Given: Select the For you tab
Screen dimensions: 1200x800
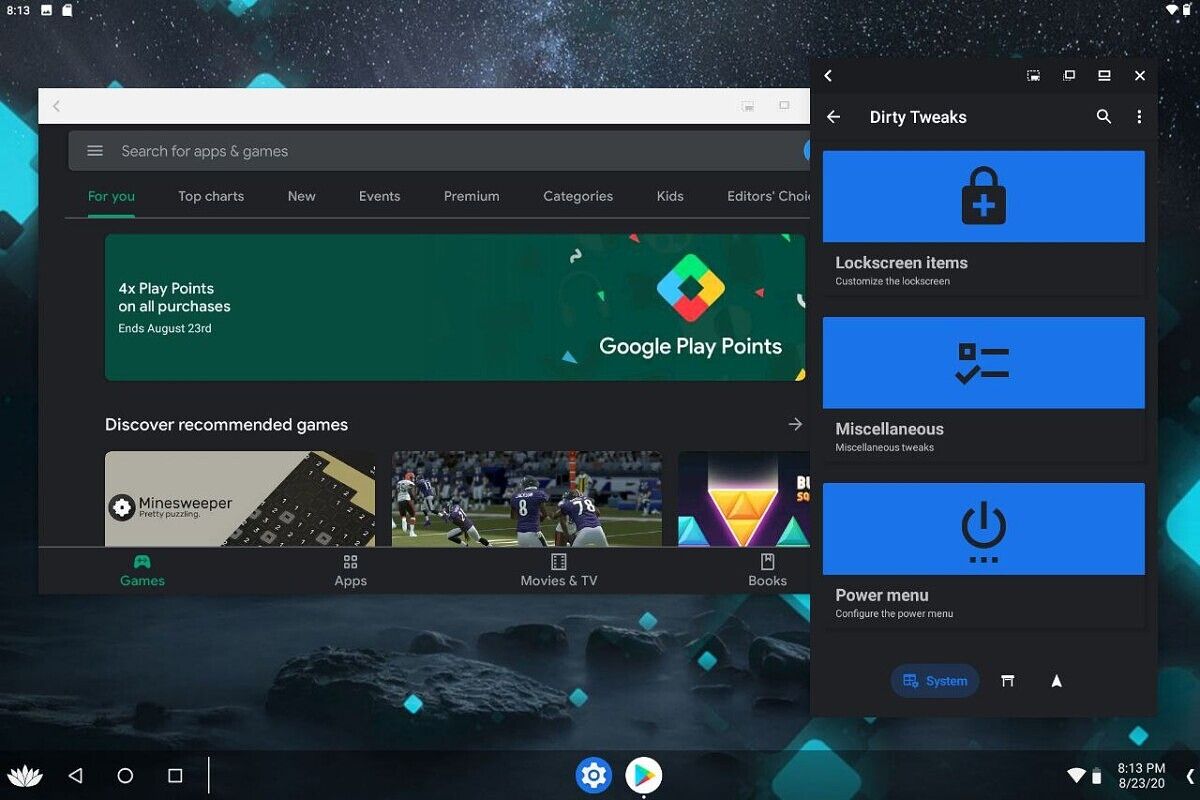Looking at the screenshot, I should 111,196.
